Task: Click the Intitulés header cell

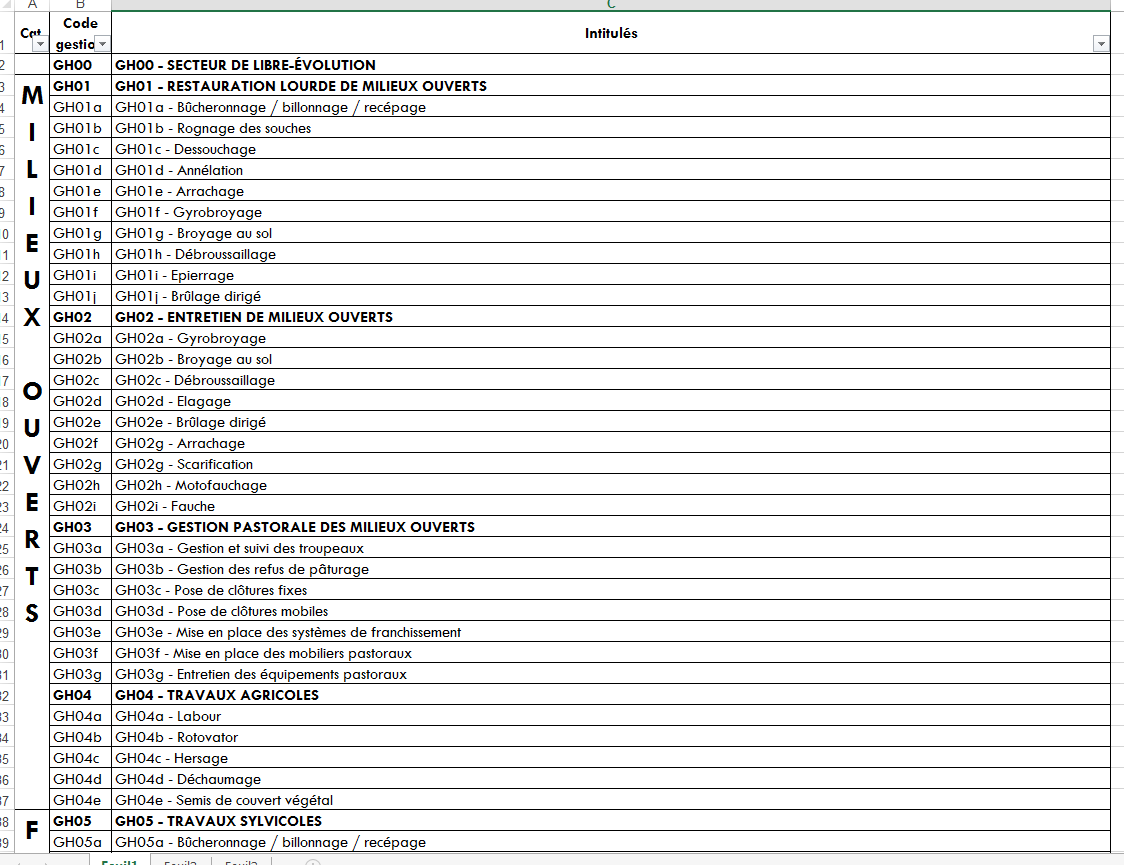Action: click(610, 33)
